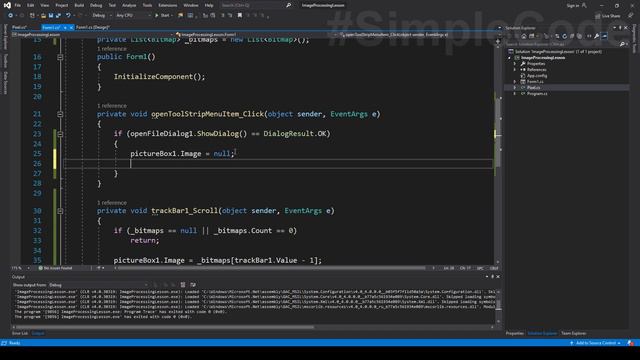Click the Undo arrow icon
The height and width of the screenshot is (360, 640).
click(68, 15)
